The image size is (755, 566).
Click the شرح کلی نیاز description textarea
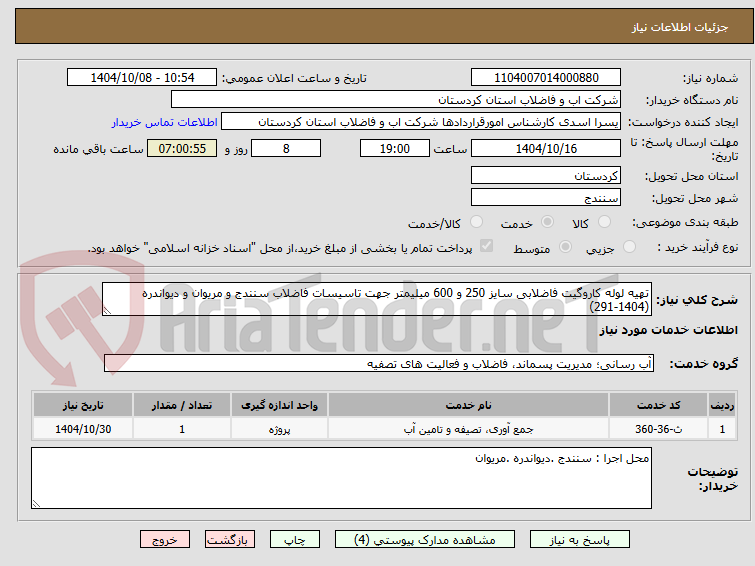(377, 299)
